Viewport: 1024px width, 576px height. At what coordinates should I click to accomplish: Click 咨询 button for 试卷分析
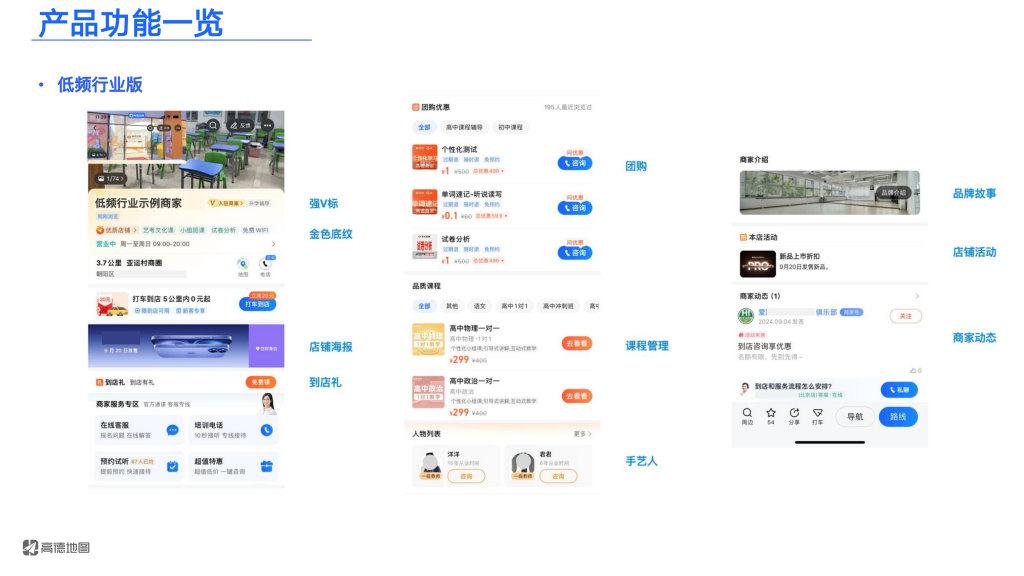click(575, 253)
